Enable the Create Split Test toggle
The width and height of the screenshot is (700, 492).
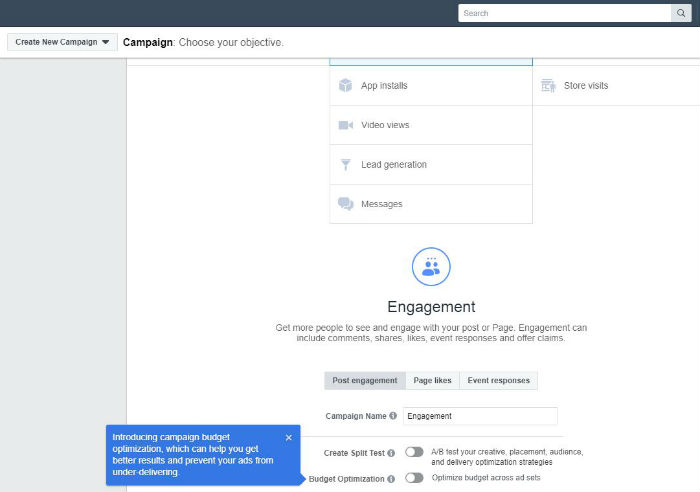click(x=414, y=452)
